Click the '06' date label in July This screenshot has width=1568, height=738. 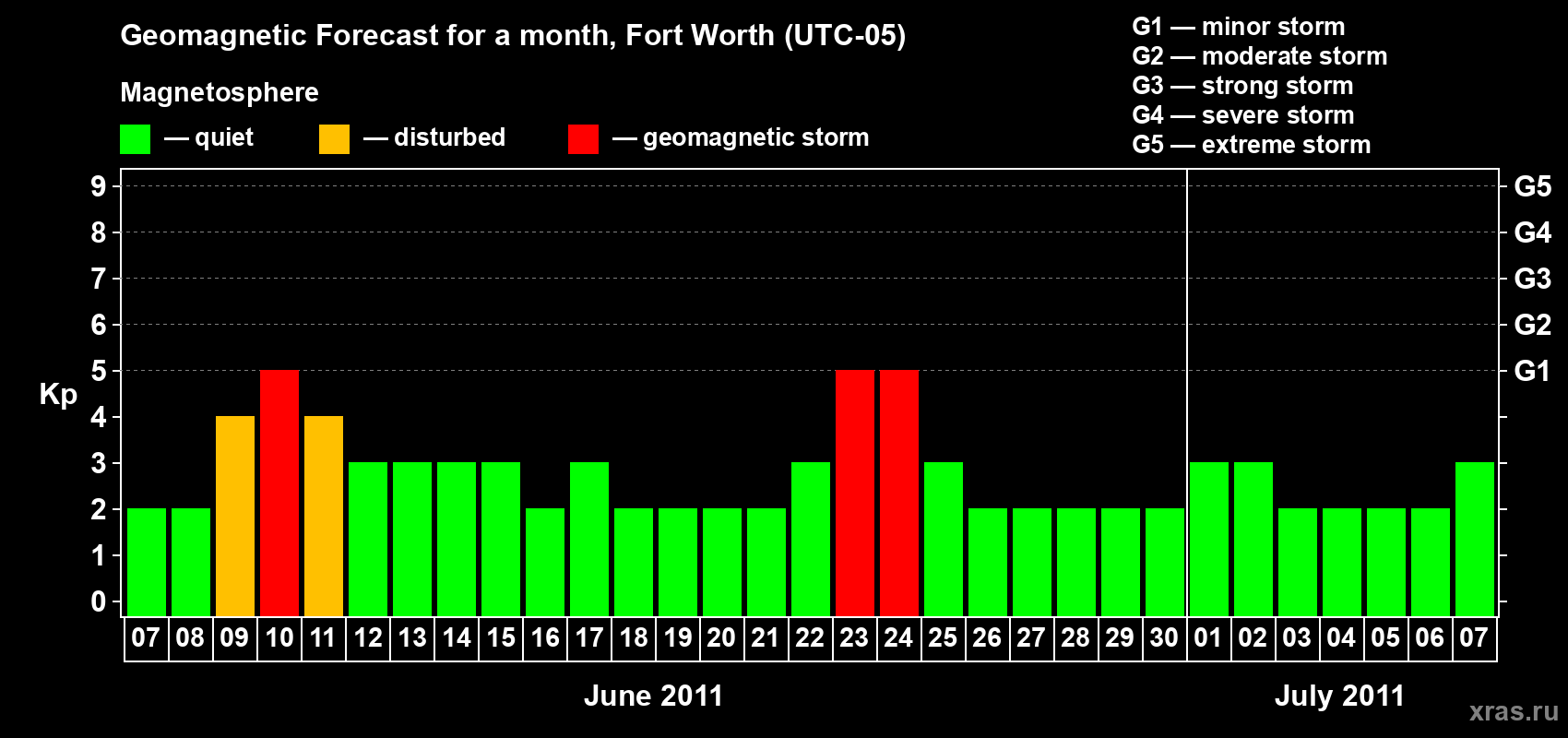coord(1430,638)
